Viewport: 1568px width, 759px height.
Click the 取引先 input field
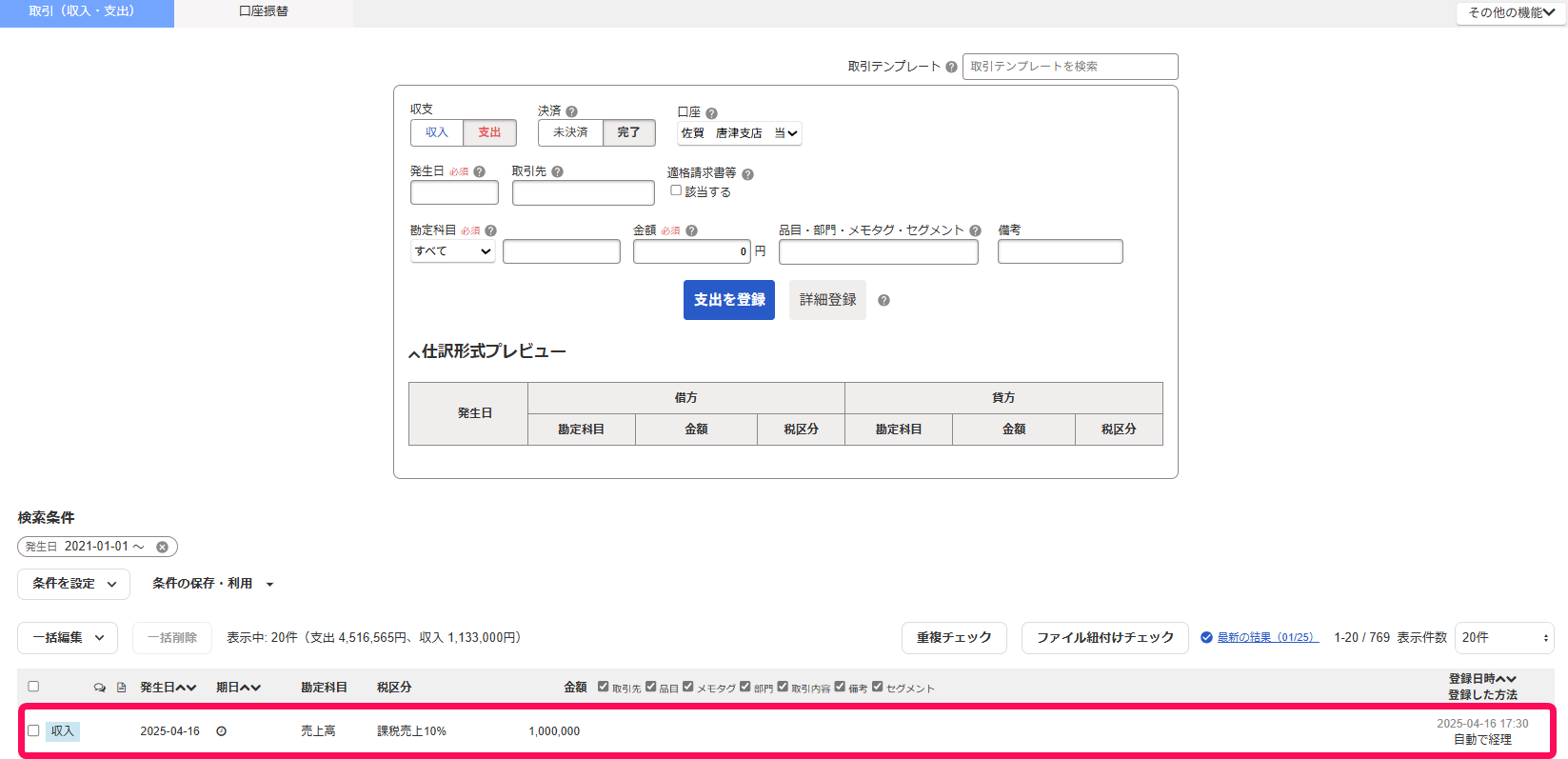coord(584,192)
